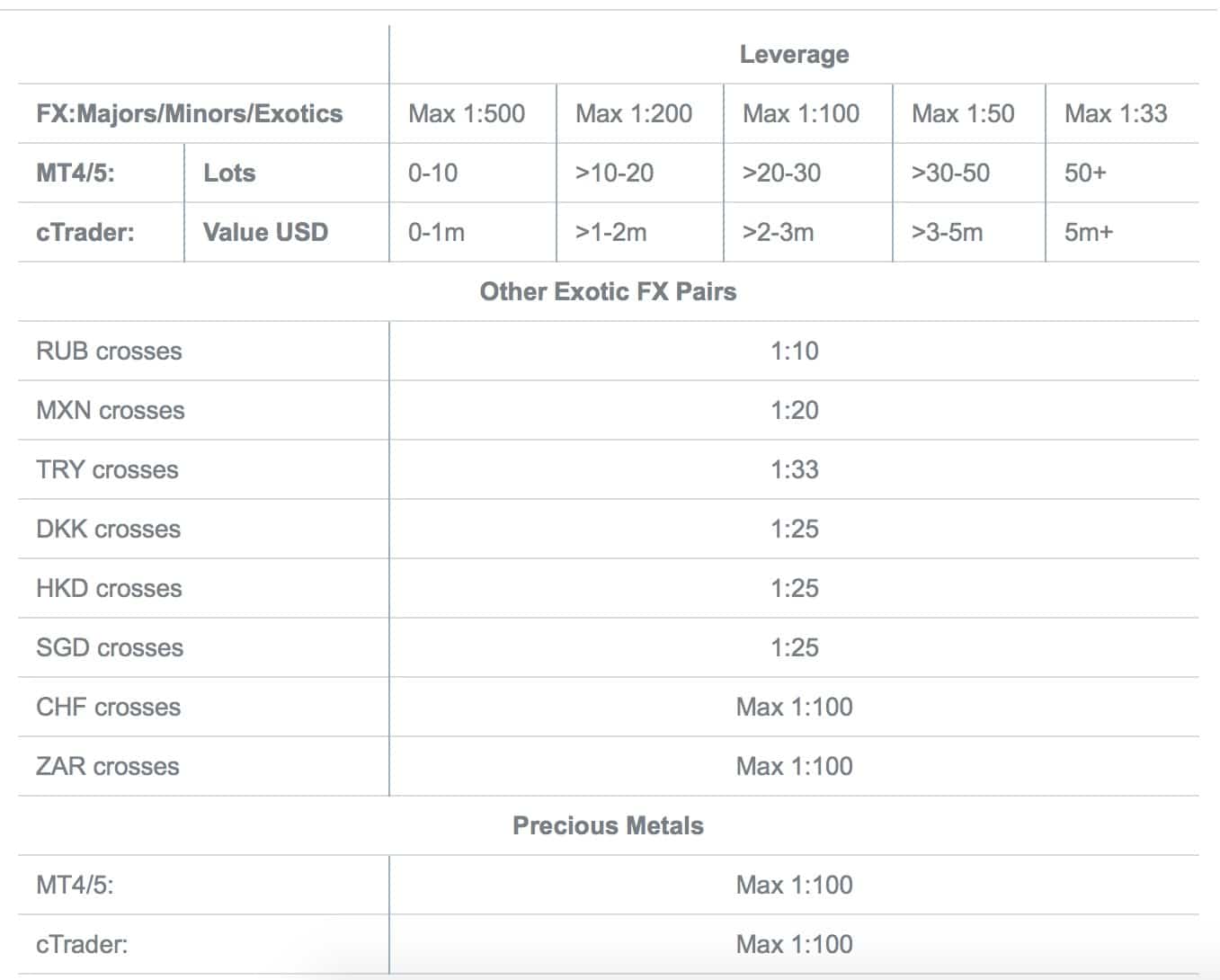Select the Max 1:100 for ZAR crosses

[x=795, y=767]
